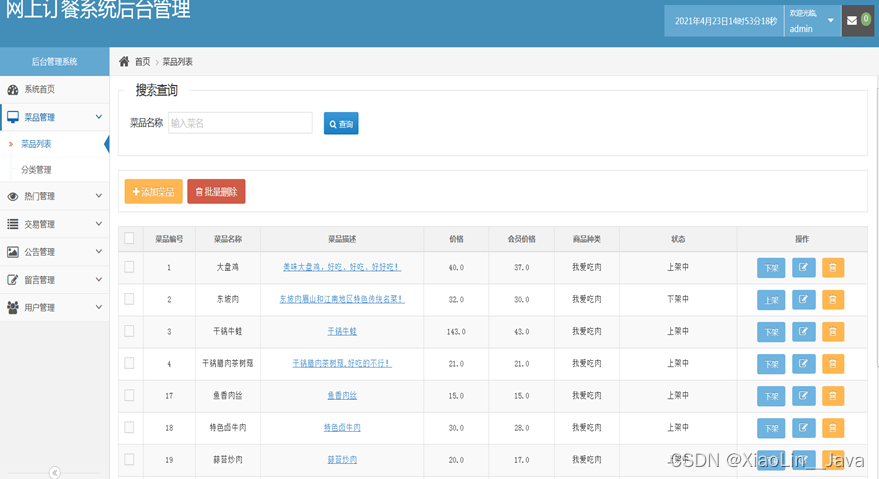Open the 干锅牛蛙 description link

click(342, 331)
